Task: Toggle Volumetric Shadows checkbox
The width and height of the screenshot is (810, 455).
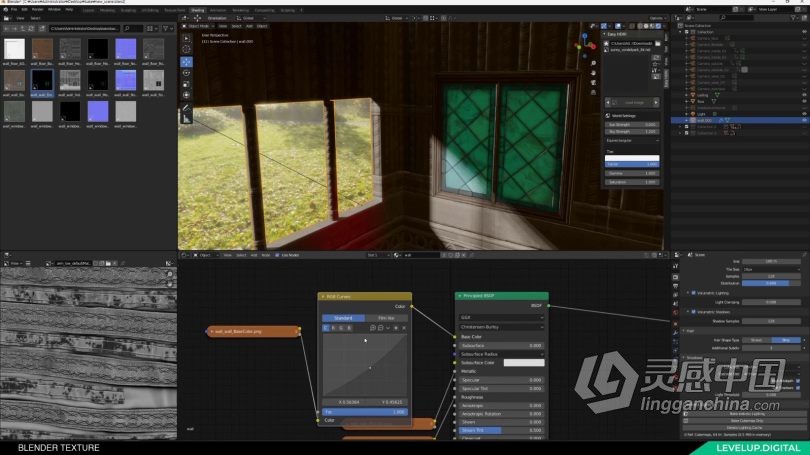Action: pos(693,312)
